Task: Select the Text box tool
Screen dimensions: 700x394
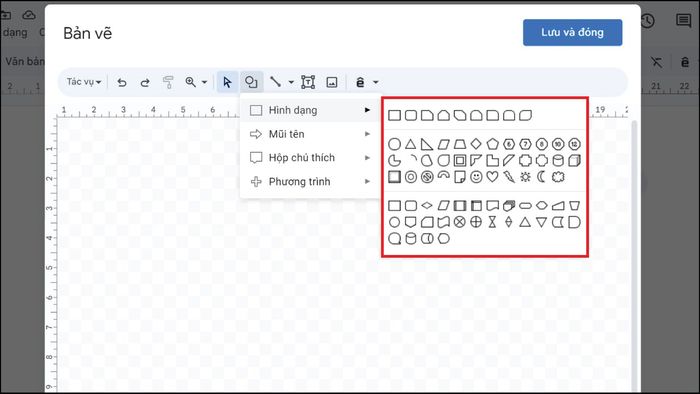Action: tap(308, 82)
